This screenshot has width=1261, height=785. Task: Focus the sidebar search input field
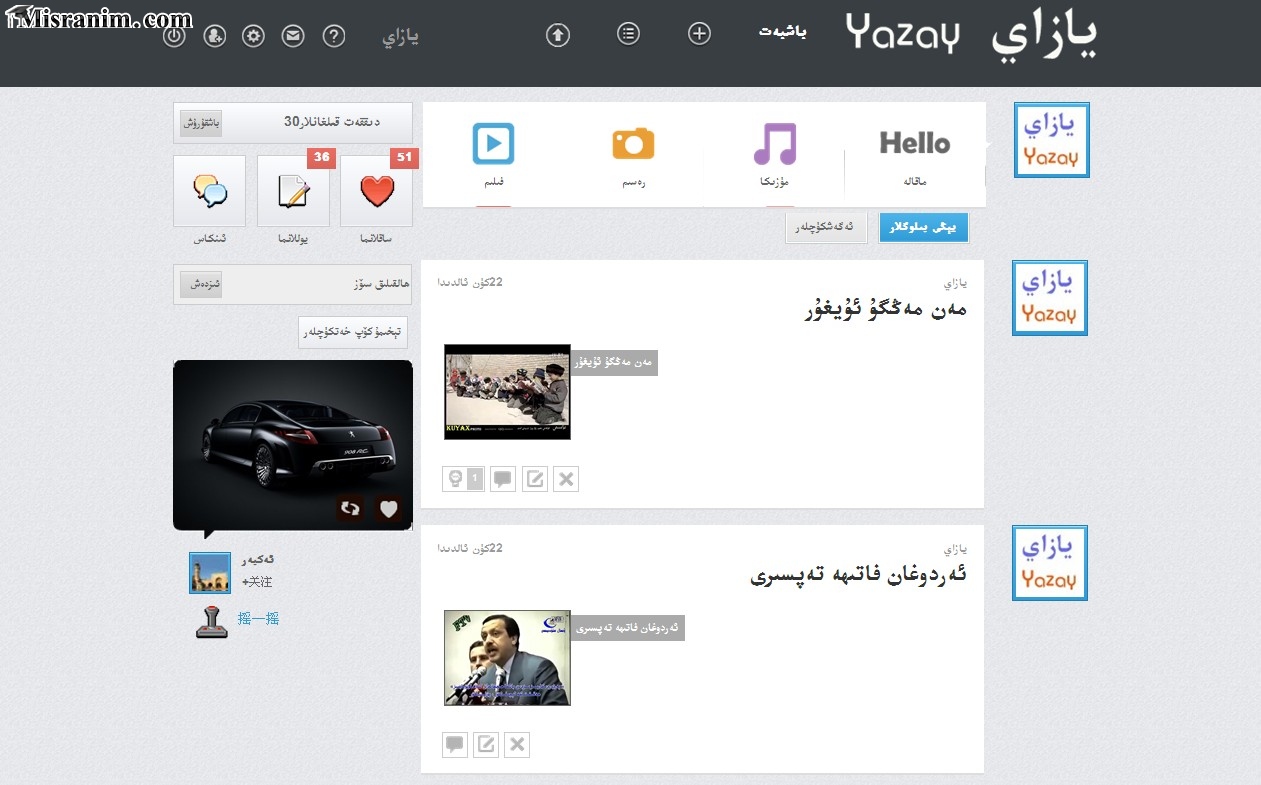[x=316, y=284]
